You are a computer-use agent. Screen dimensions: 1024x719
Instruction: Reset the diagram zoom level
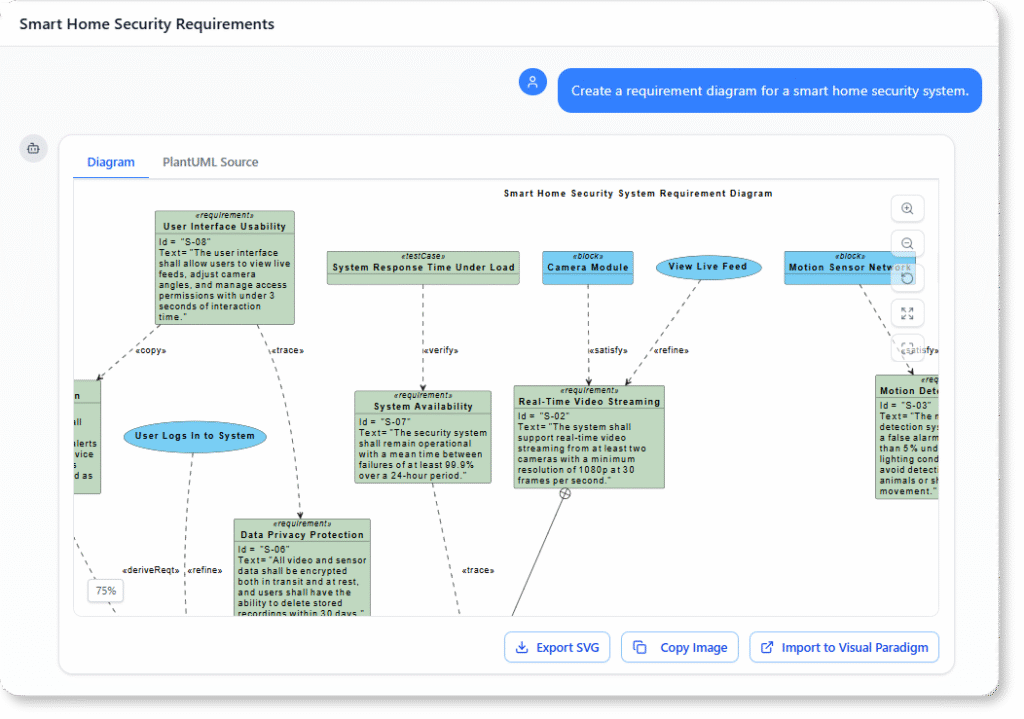[x=907, y=278]
